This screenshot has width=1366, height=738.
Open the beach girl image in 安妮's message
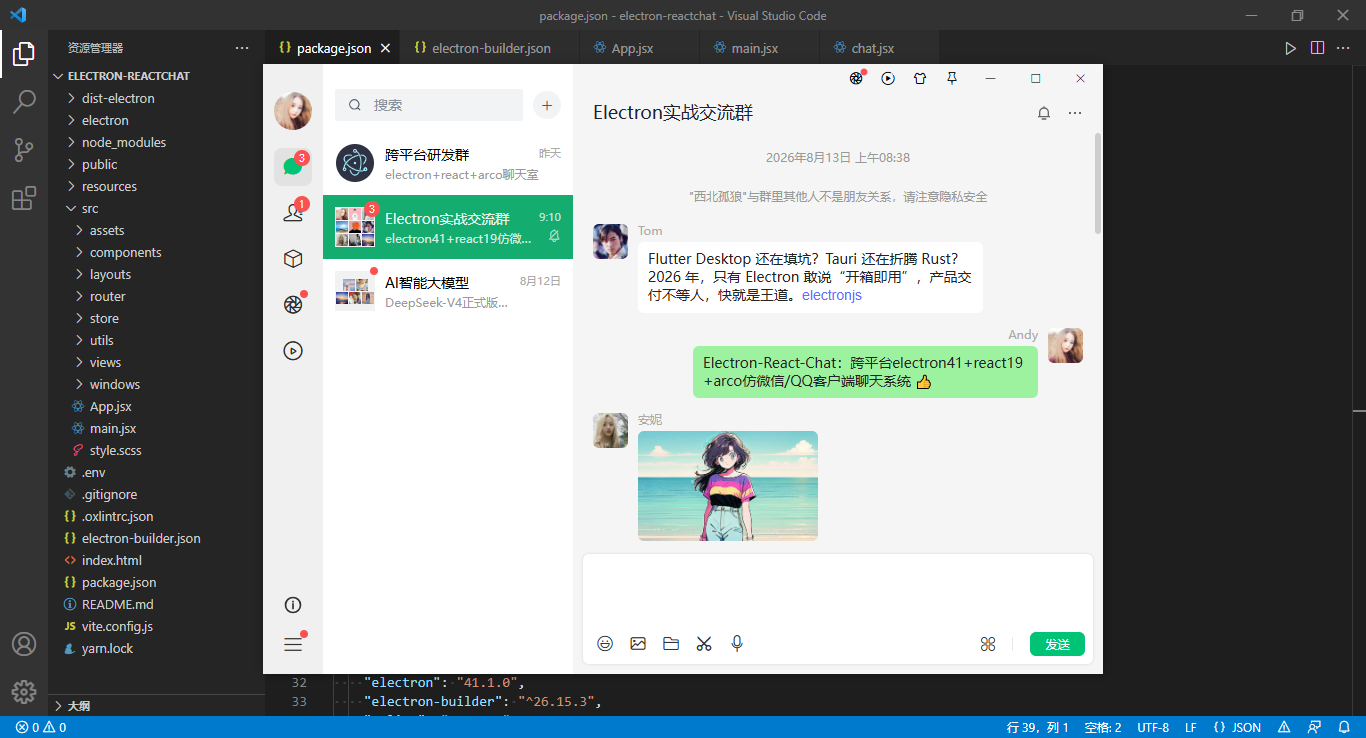(728, 486)
